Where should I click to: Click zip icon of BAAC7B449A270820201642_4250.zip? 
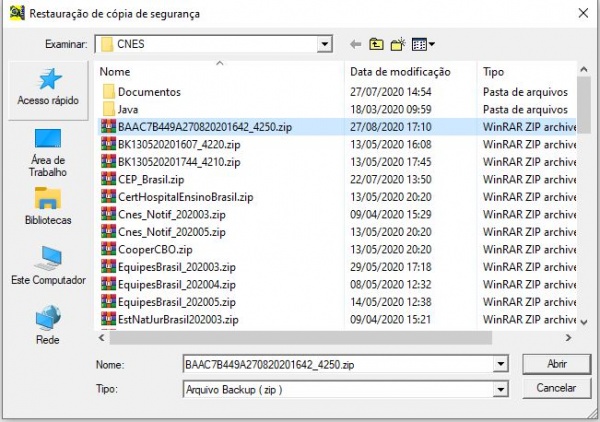[109, 127]
